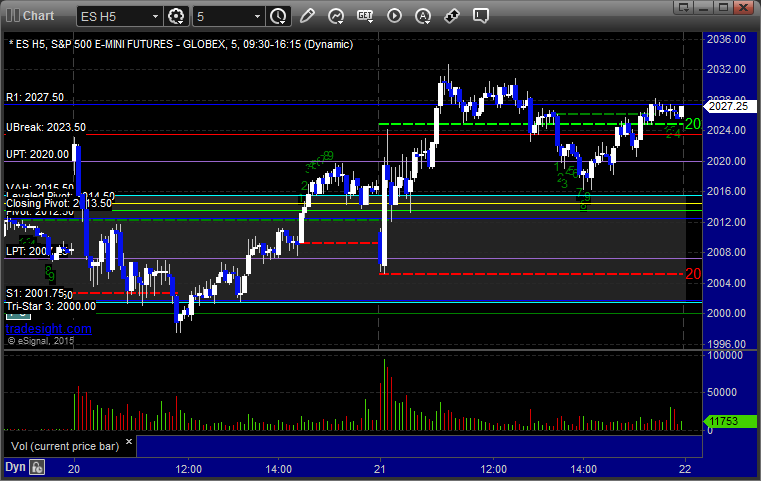Click the link-window chain icon
Viewport: 761px width, 481px height.
pos(452,16)
